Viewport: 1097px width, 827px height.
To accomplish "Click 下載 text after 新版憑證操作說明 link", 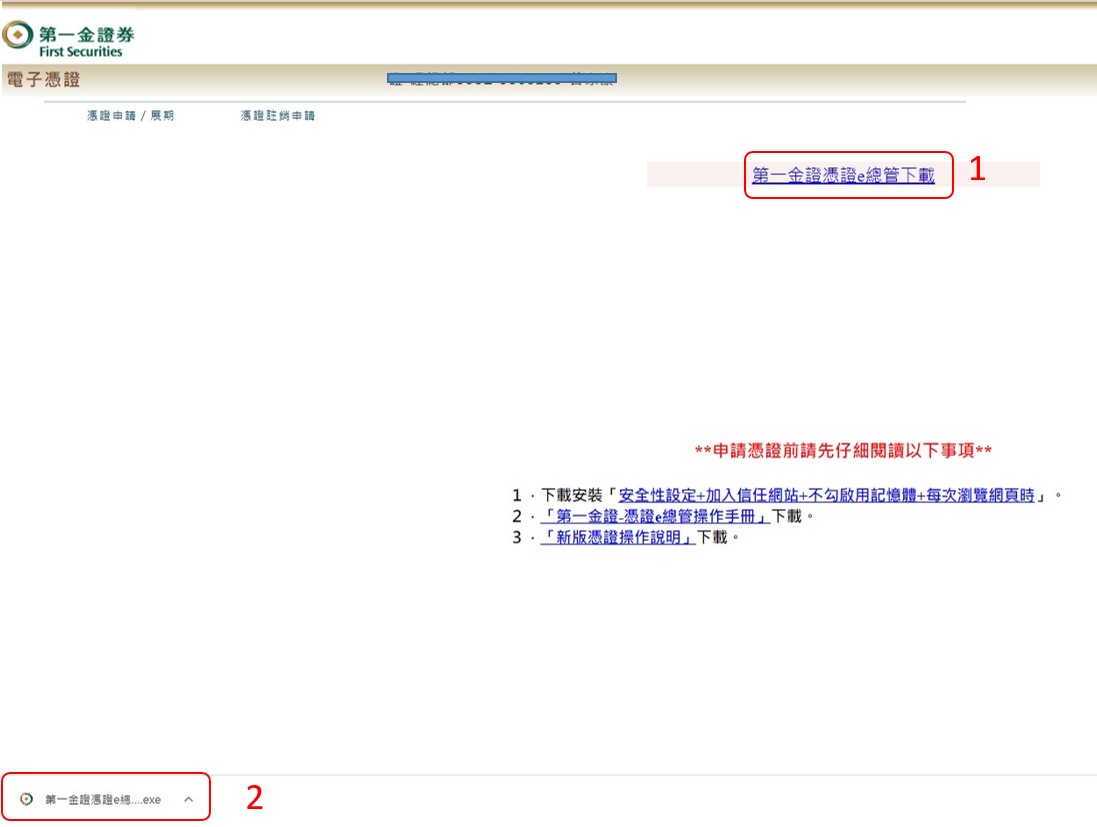I will pyautogui.click(x=713, y=537).
